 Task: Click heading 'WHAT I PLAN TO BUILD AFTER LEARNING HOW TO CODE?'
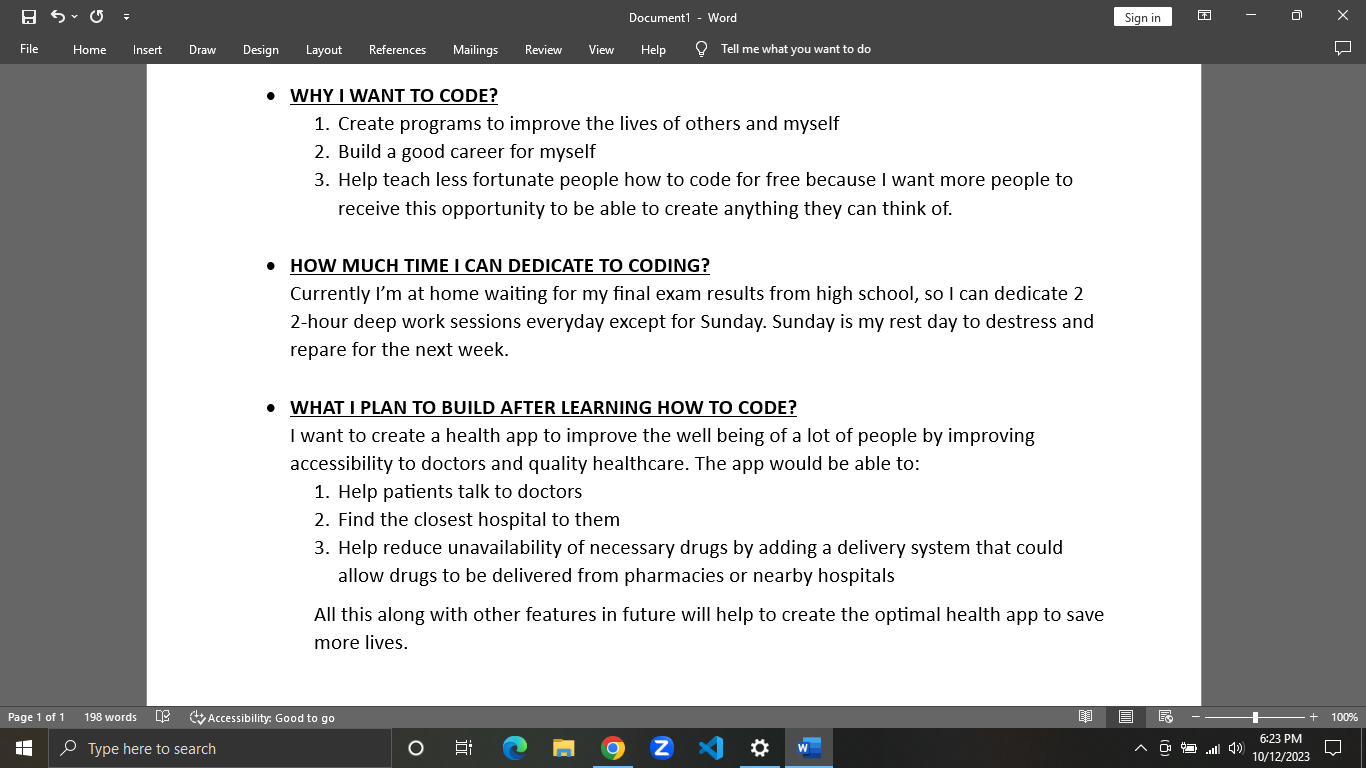pyautogui.click(x=543, y=408)
